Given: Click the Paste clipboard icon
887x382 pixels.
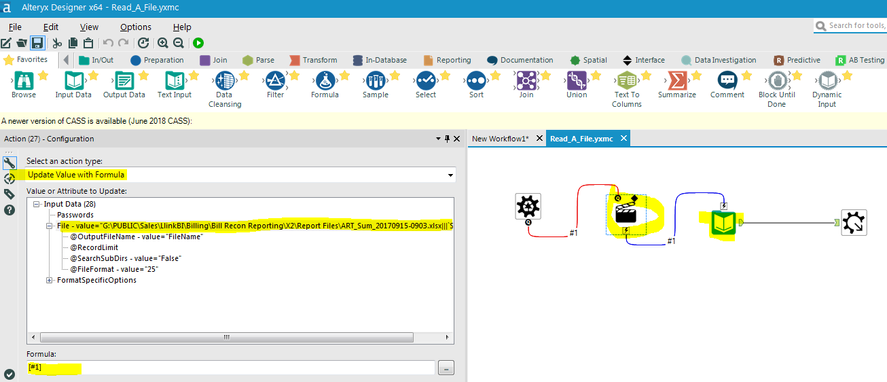Looking at the screenshot, I should click(88, 43).
